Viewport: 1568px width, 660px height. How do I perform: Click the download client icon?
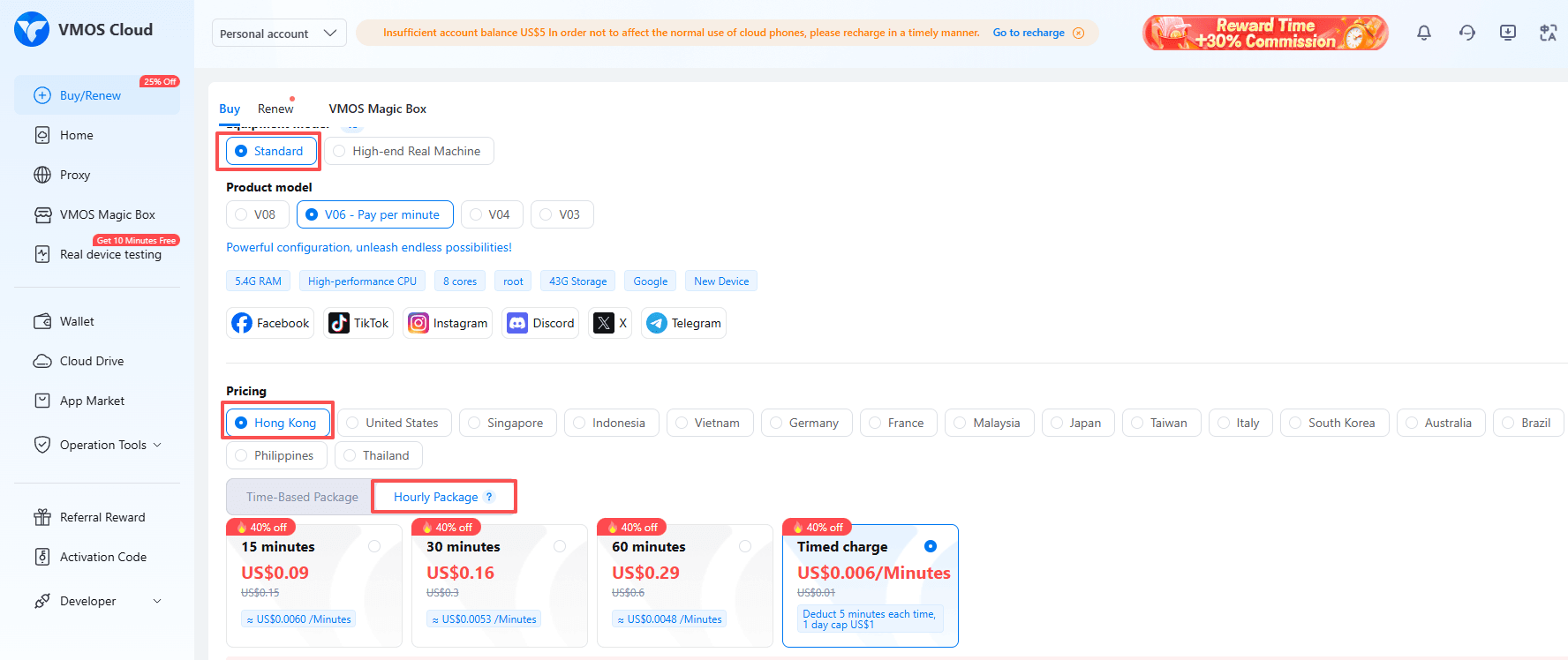point(1507,33)
